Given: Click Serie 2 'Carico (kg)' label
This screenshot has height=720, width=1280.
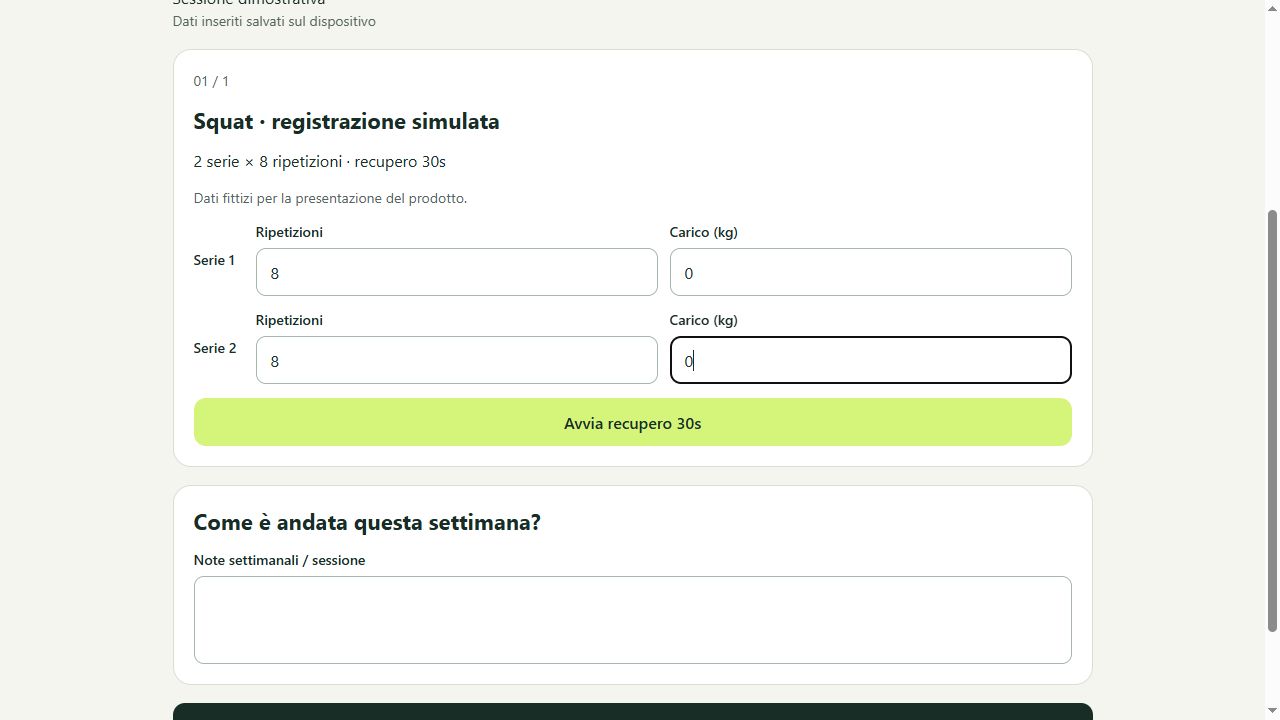Looking at the screenshot, I should pyautogui.click(x=703, y=320).
